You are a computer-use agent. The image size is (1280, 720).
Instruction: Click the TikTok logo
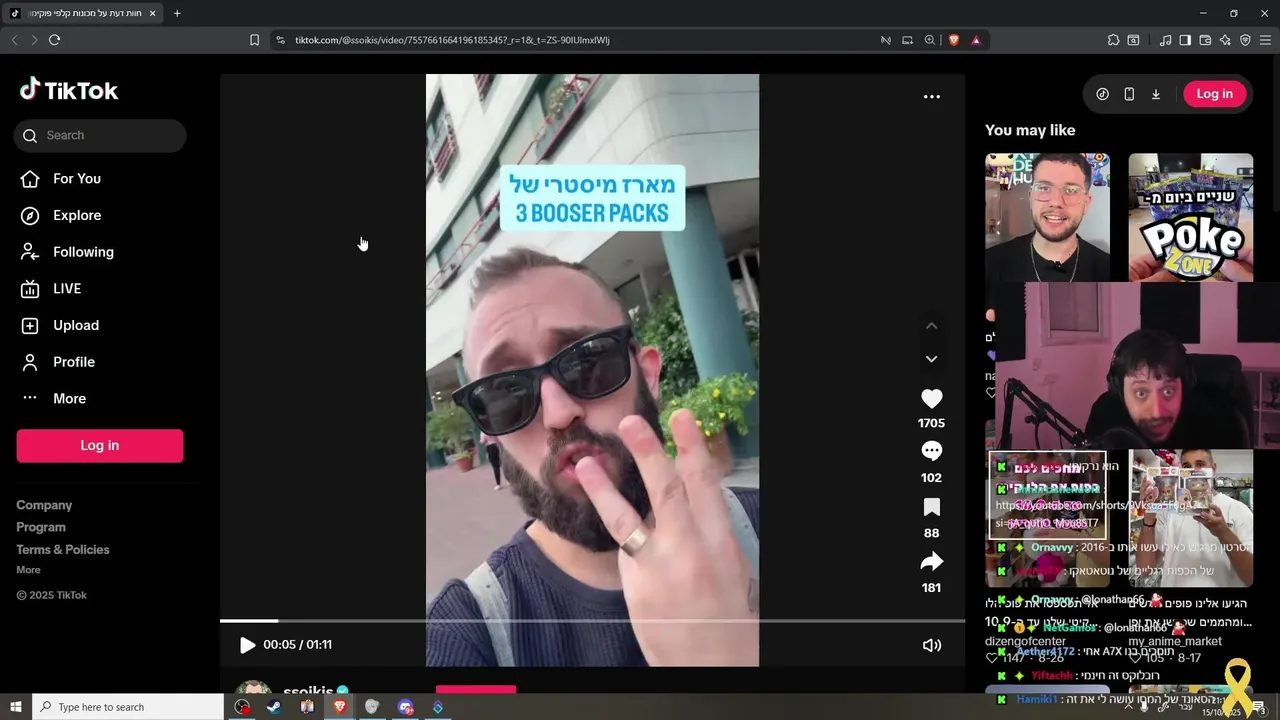pyautogui.click(x=68, y=90)
